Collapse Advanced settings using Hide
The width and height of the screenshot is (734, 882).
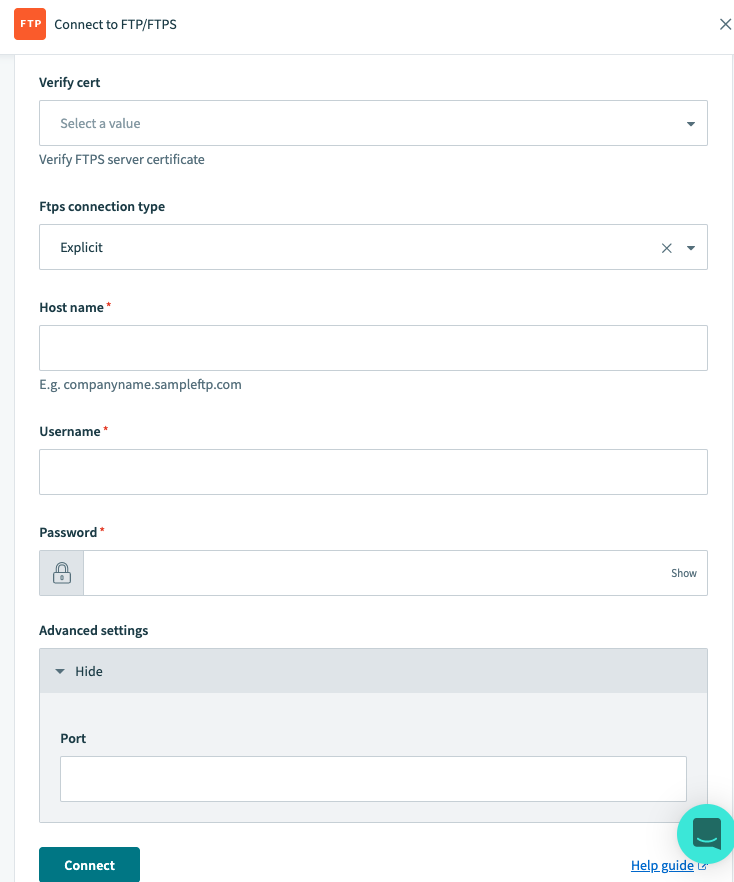89,671
